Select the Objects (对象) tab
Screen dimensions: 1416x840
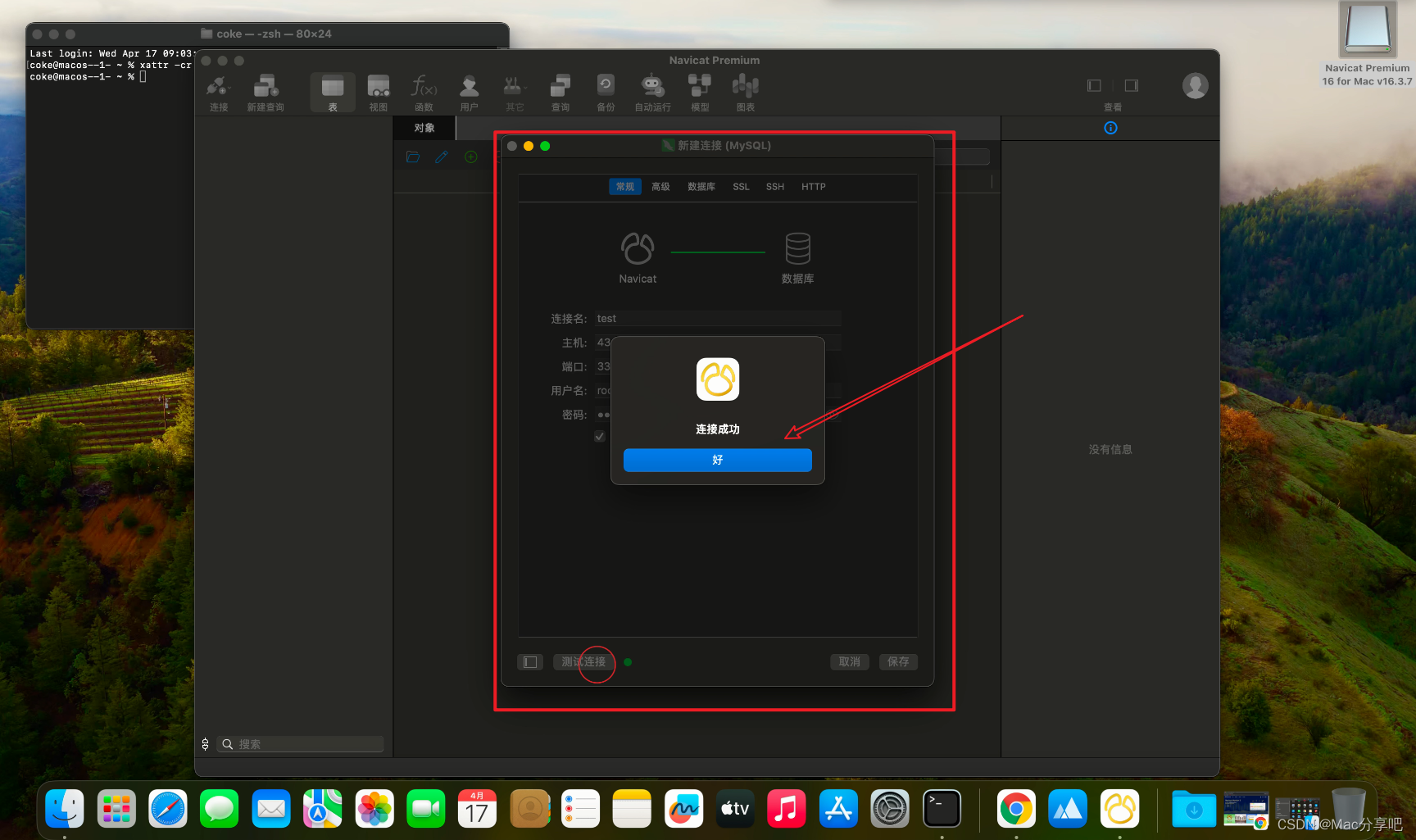click(x=424, y=128)
